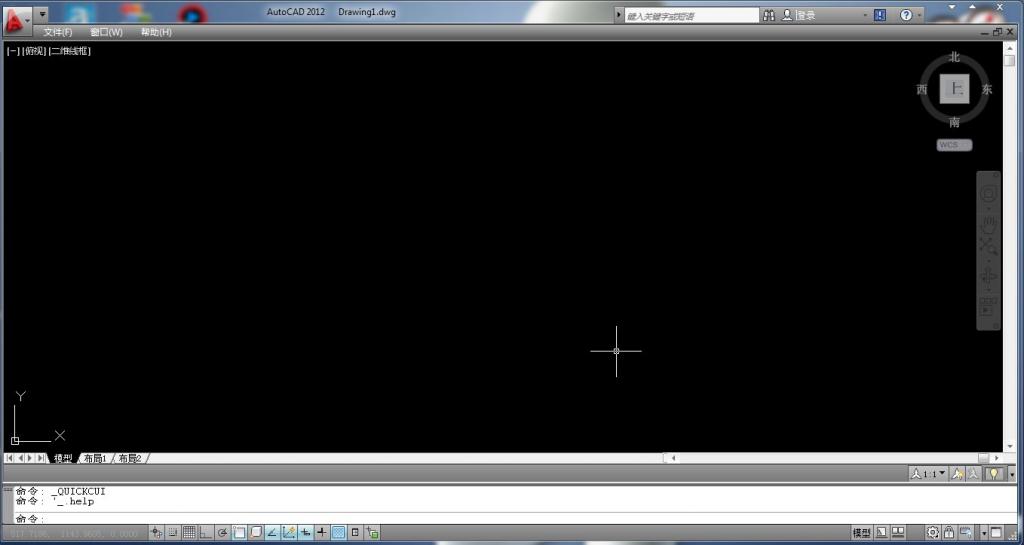The height and width of the screenshot is (545, 1024).
Task: Click the 登录 sign-in button
Action: (799, 15)
